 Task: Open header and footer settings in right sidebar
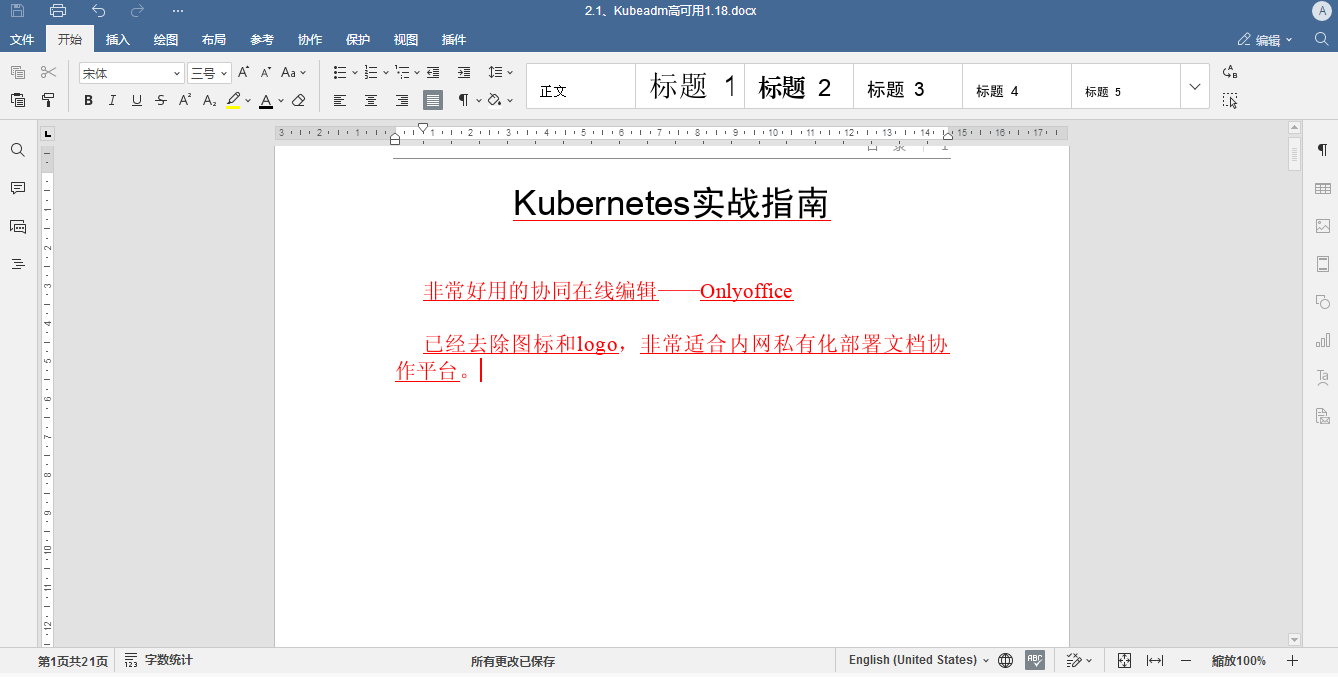point(1323,264)
